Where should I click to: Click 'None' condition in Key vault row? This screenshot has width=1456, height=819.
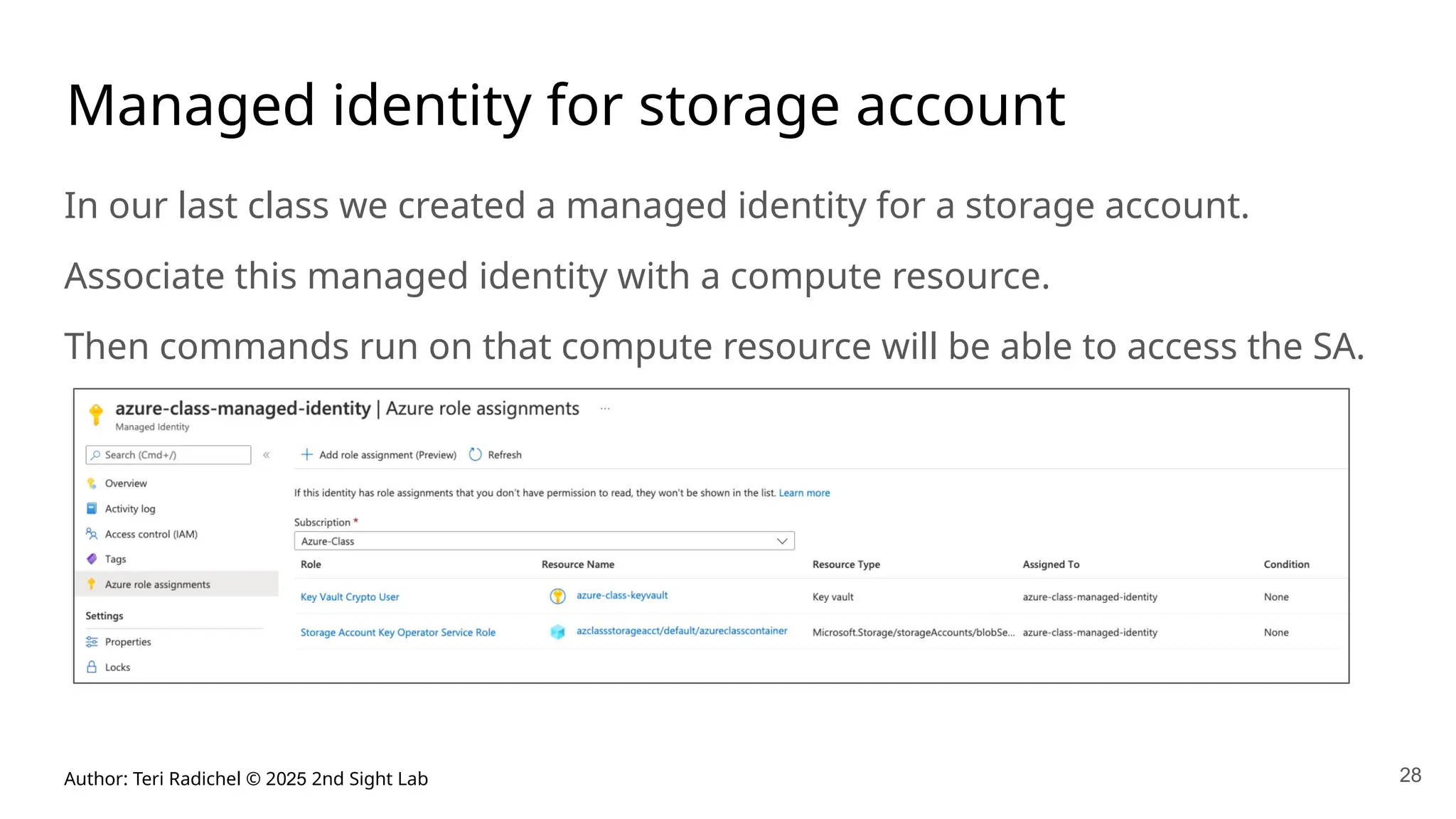[1276, 597]
